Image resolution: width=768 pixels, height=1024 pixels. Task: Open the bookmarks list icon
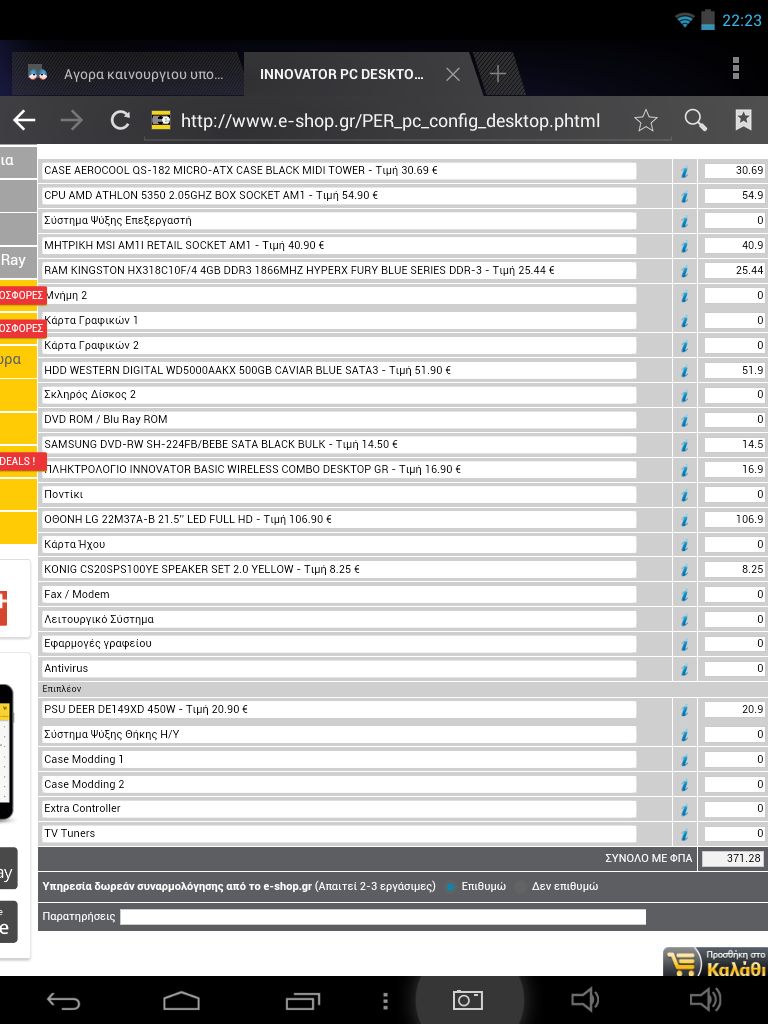(743, 120)
